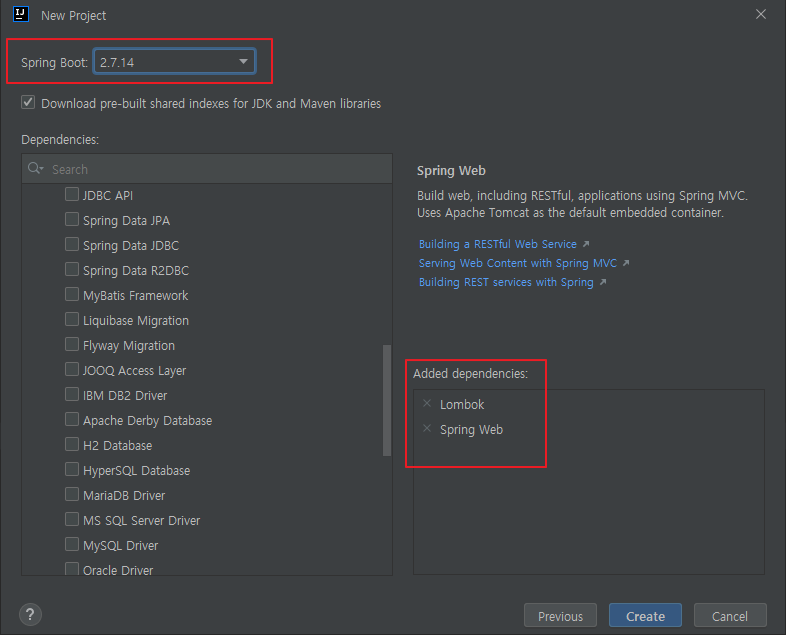Enable Spring Data R2DBC checkbox

(72, 269)
